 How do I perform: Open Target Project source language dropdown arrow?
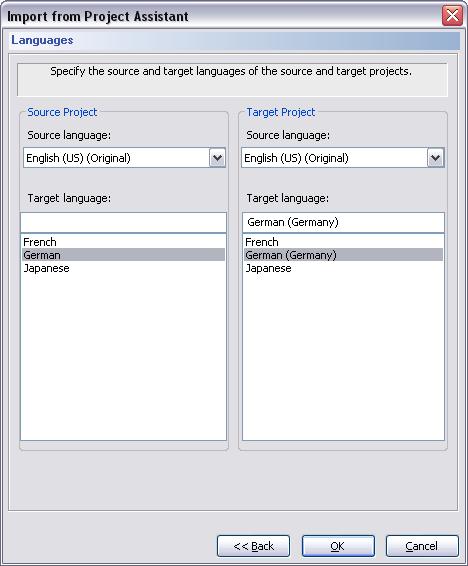[x=436, y=158]
